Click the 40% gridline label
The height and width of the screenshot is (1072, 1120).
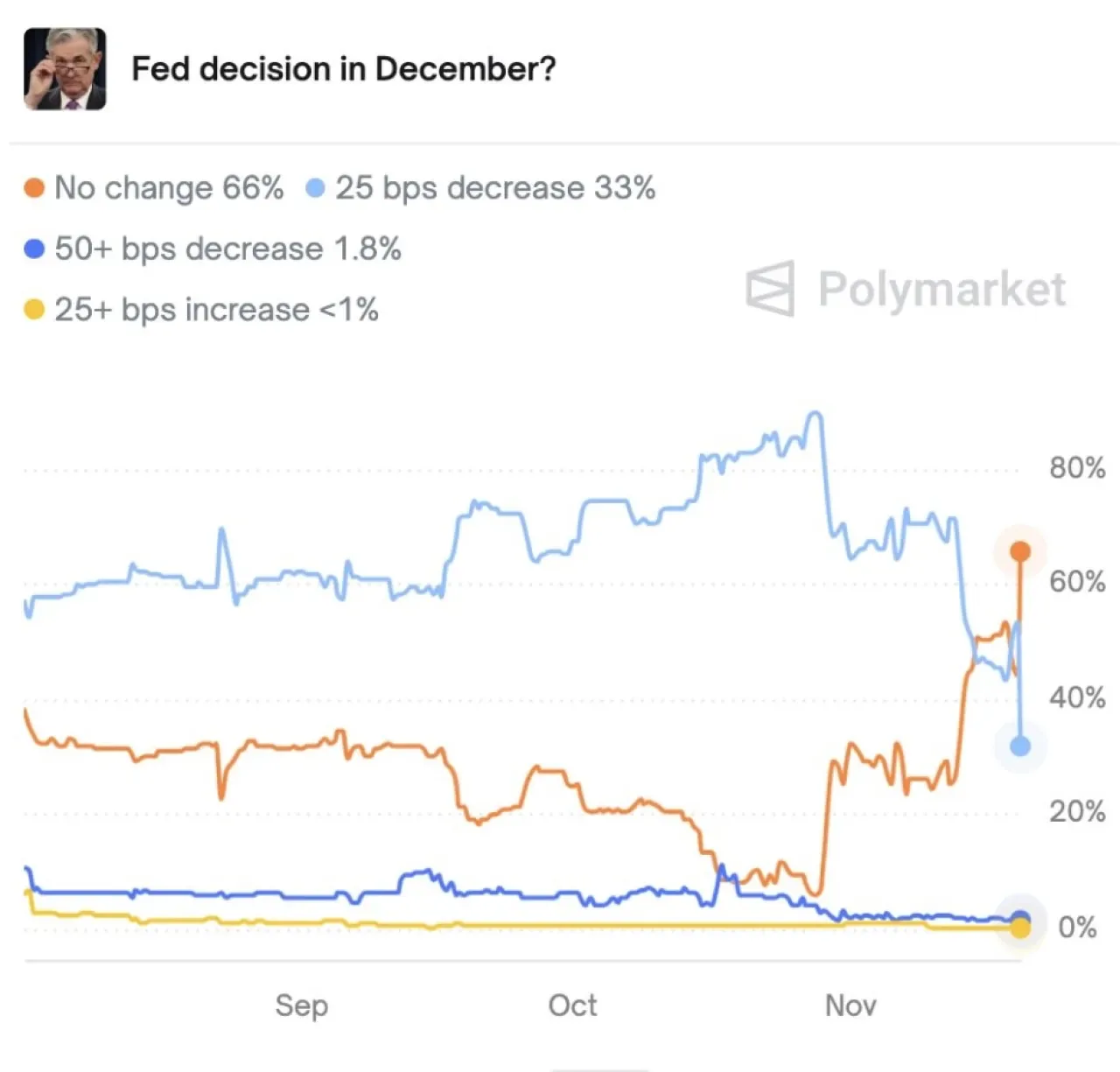tap(1078, 697)
